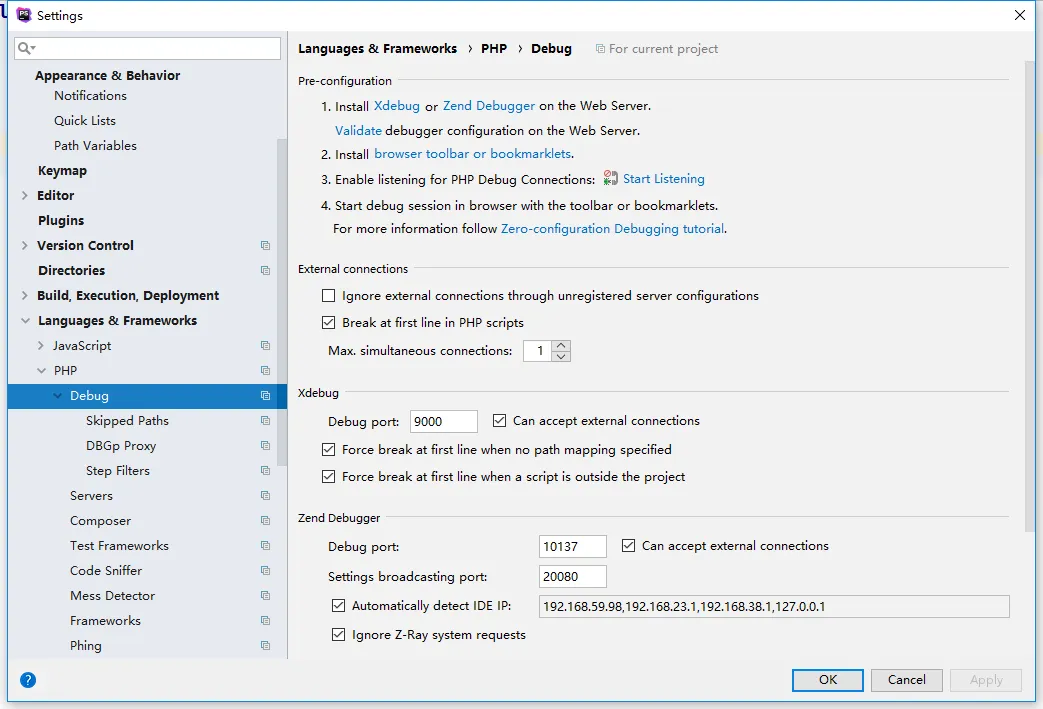The height and width of the screenshot is (709, 1043).
Task: Enable ignore external connections through unregistered servers
Action: (328, 296)
